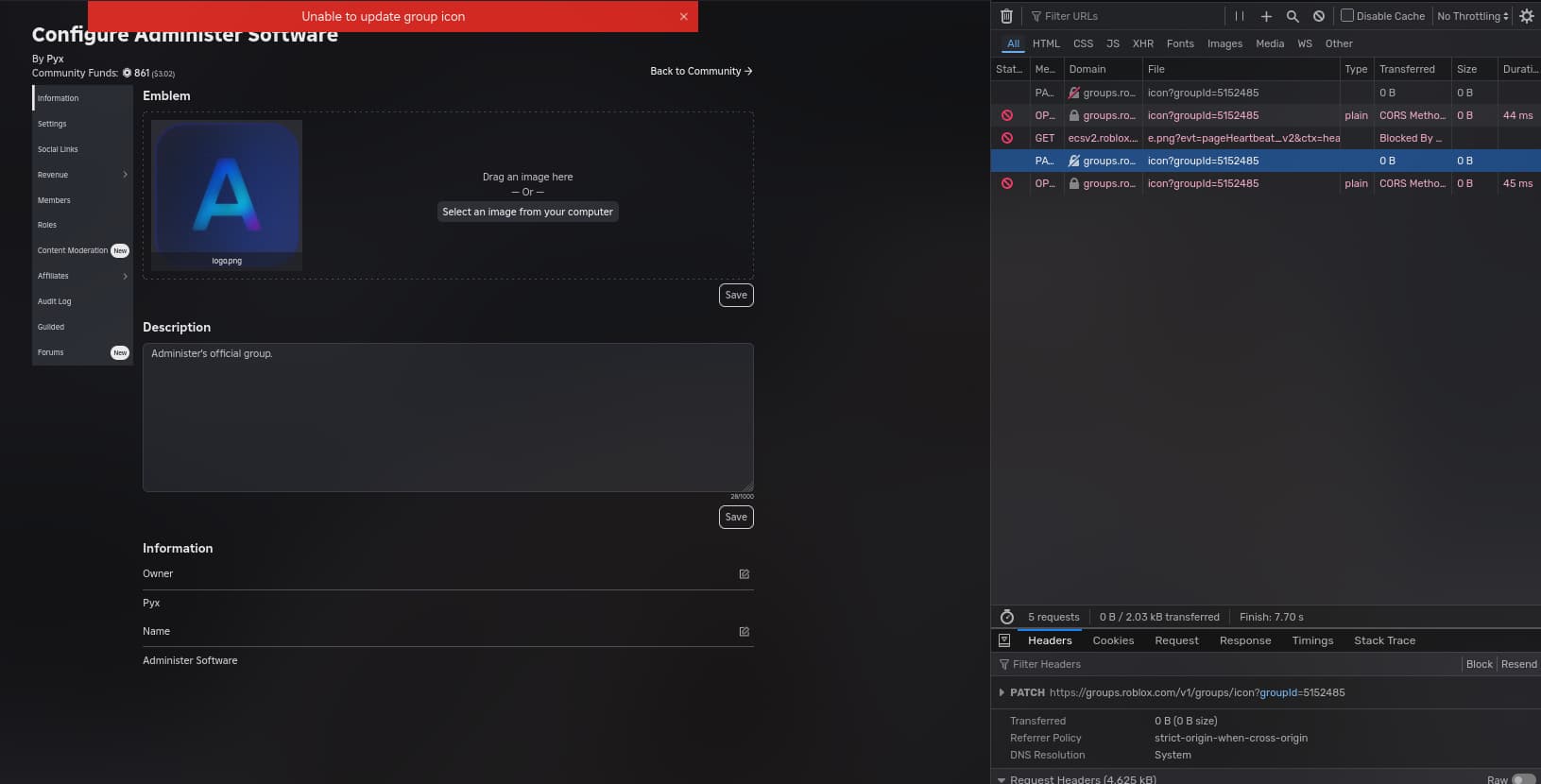Save the Description section
Viewport: 1541px width, 784px height.
[736, 517]
